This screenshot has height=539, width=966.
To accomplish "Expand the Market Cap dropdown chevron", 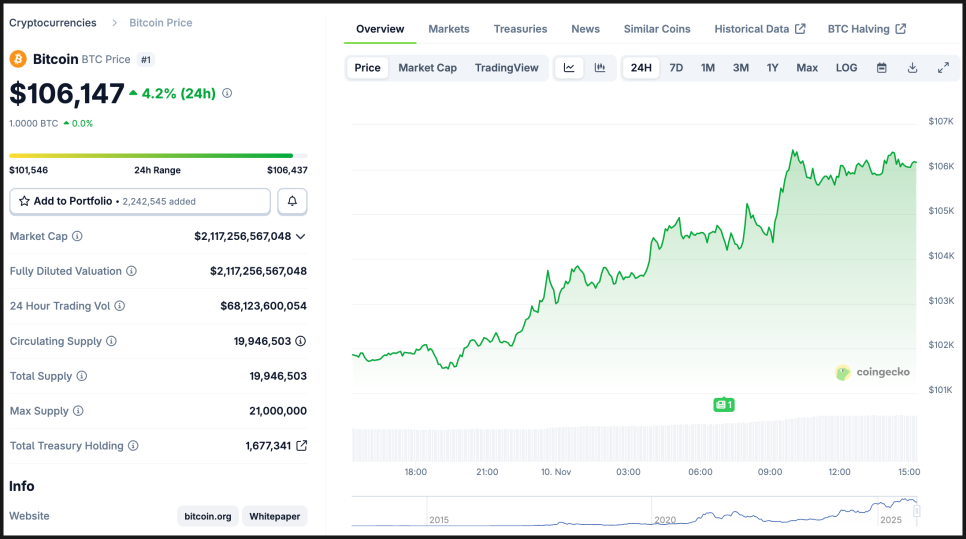I will [301, 237].
